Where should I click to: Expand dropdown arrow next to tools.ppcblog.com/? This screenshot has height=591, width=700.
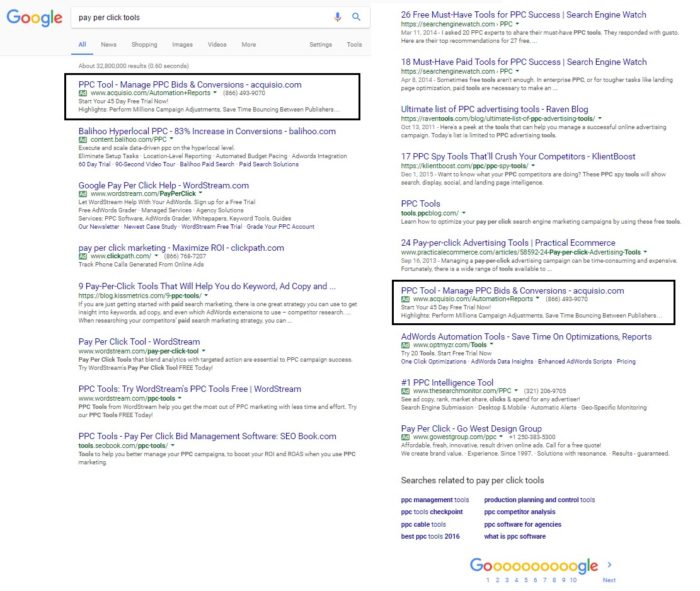pos(464,213)
